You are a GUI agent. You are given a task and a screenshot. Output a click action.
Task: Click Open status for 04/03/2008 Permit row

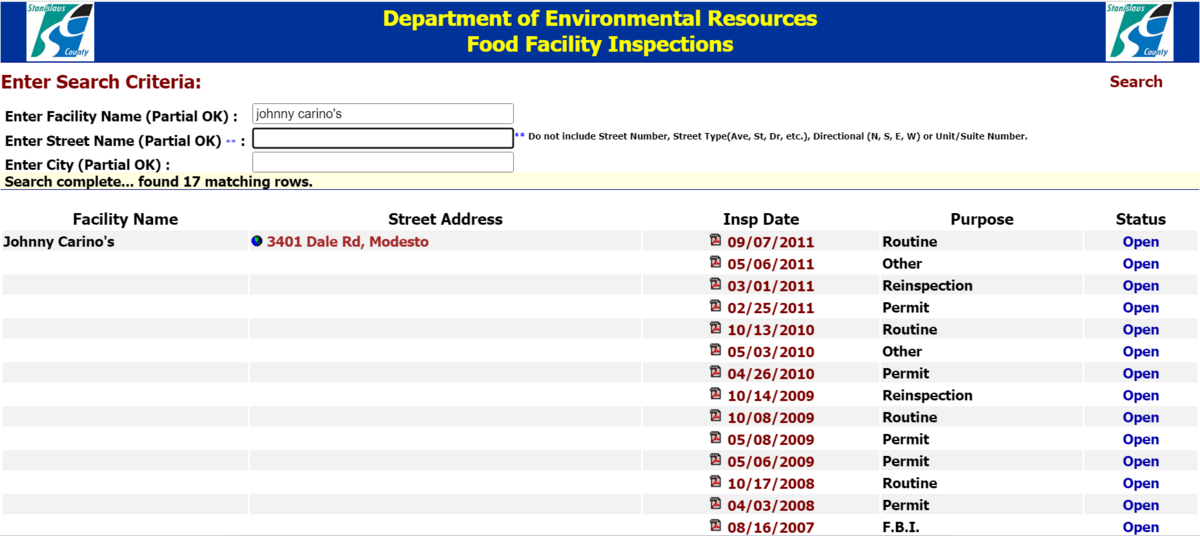pos(1141,506)
